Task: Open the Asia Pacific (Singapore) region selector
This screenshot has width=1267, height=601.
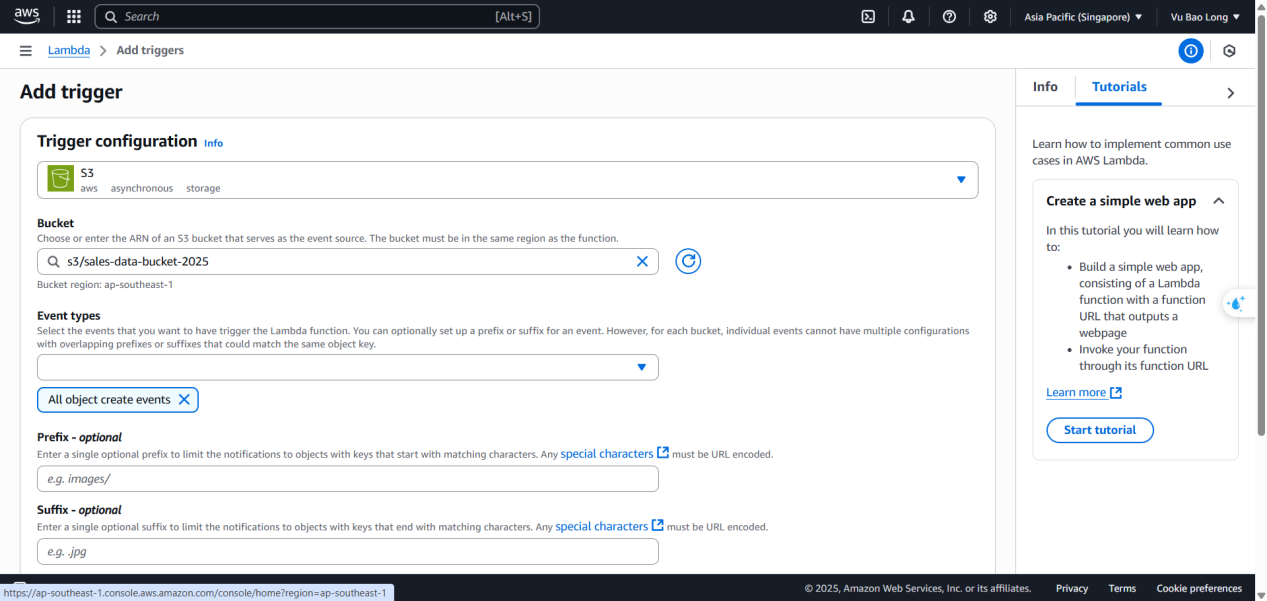Action: pos(1083,17)
